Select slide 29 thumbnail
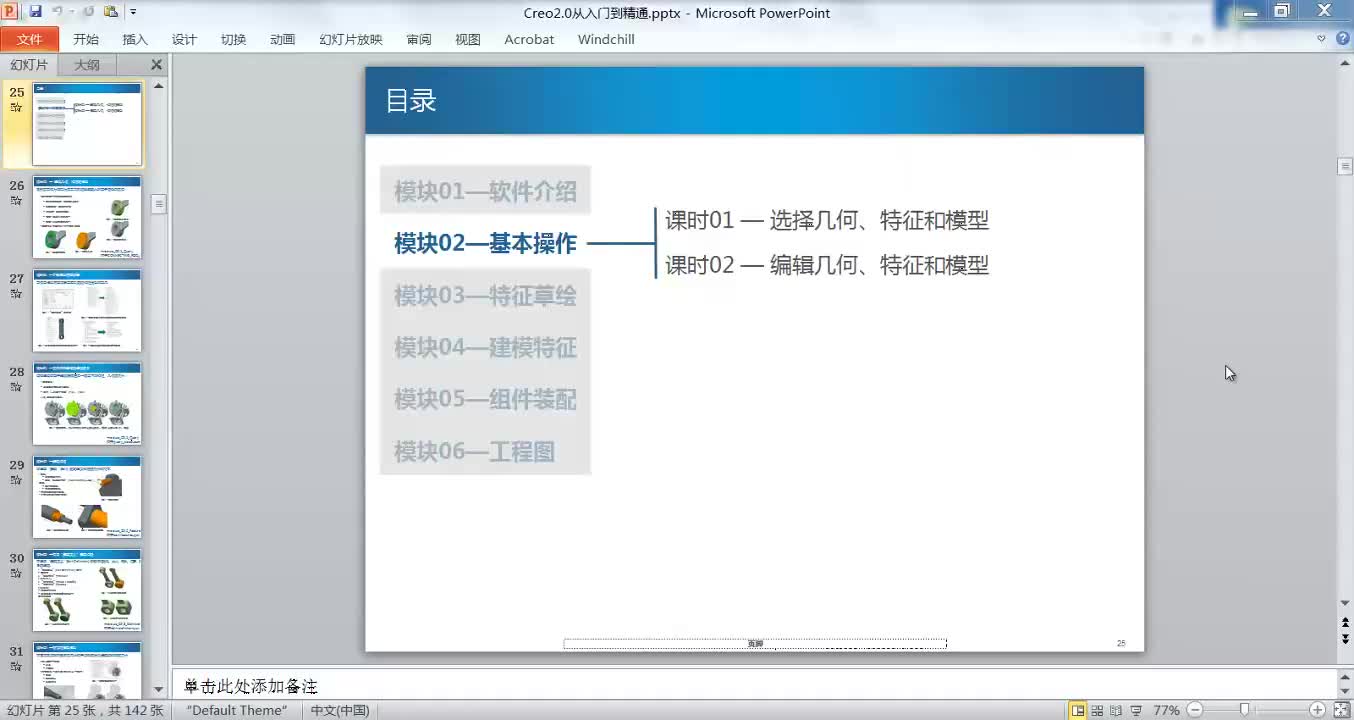This screenshot has height=720, width=1354. (x=87, y=497)
